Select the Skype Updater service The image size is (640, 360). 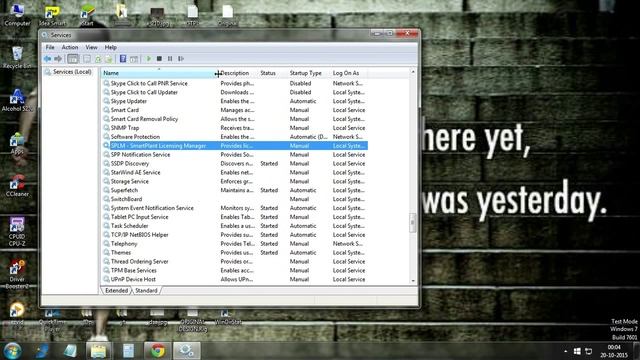(x=235, y=101)
